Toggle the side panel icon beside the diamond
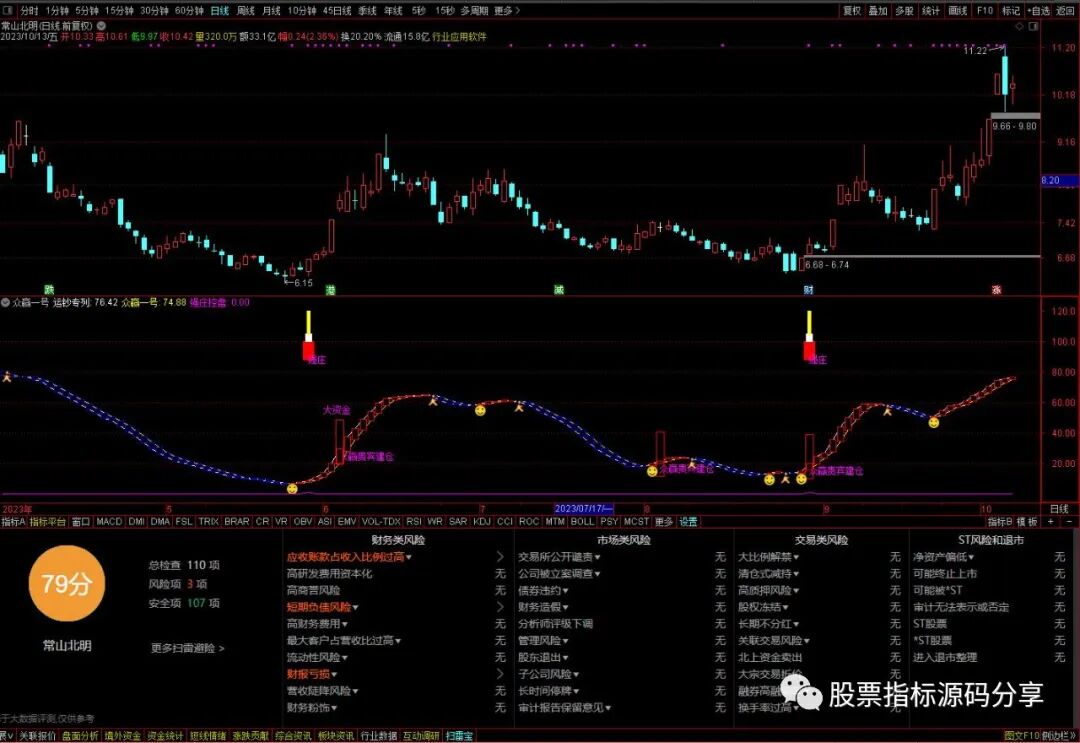Image resolution: width=1080 pixels, height=743 pixels. 1033,26
